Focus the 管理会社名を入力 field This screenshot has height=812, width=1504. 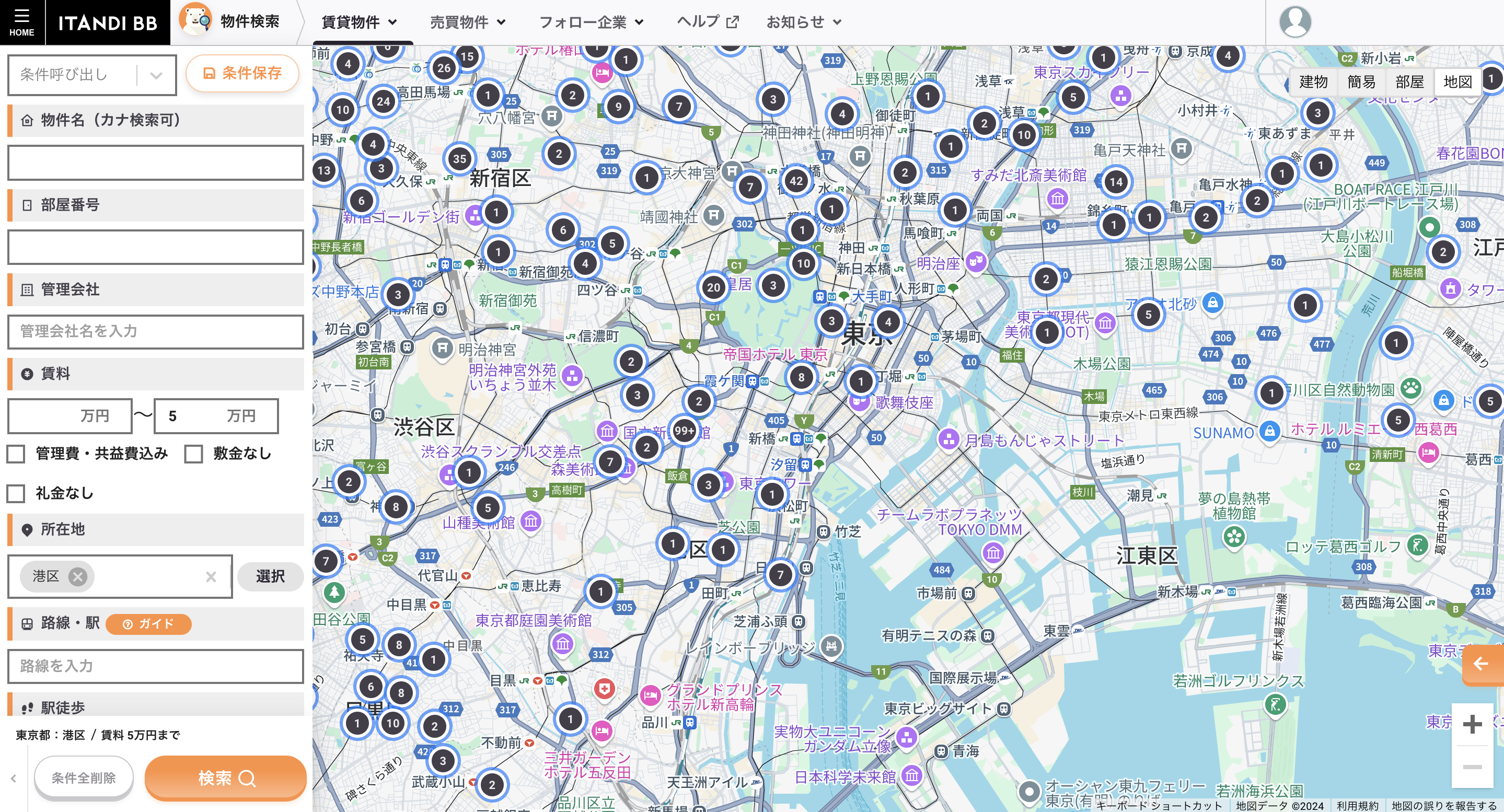tap(155, 332)
